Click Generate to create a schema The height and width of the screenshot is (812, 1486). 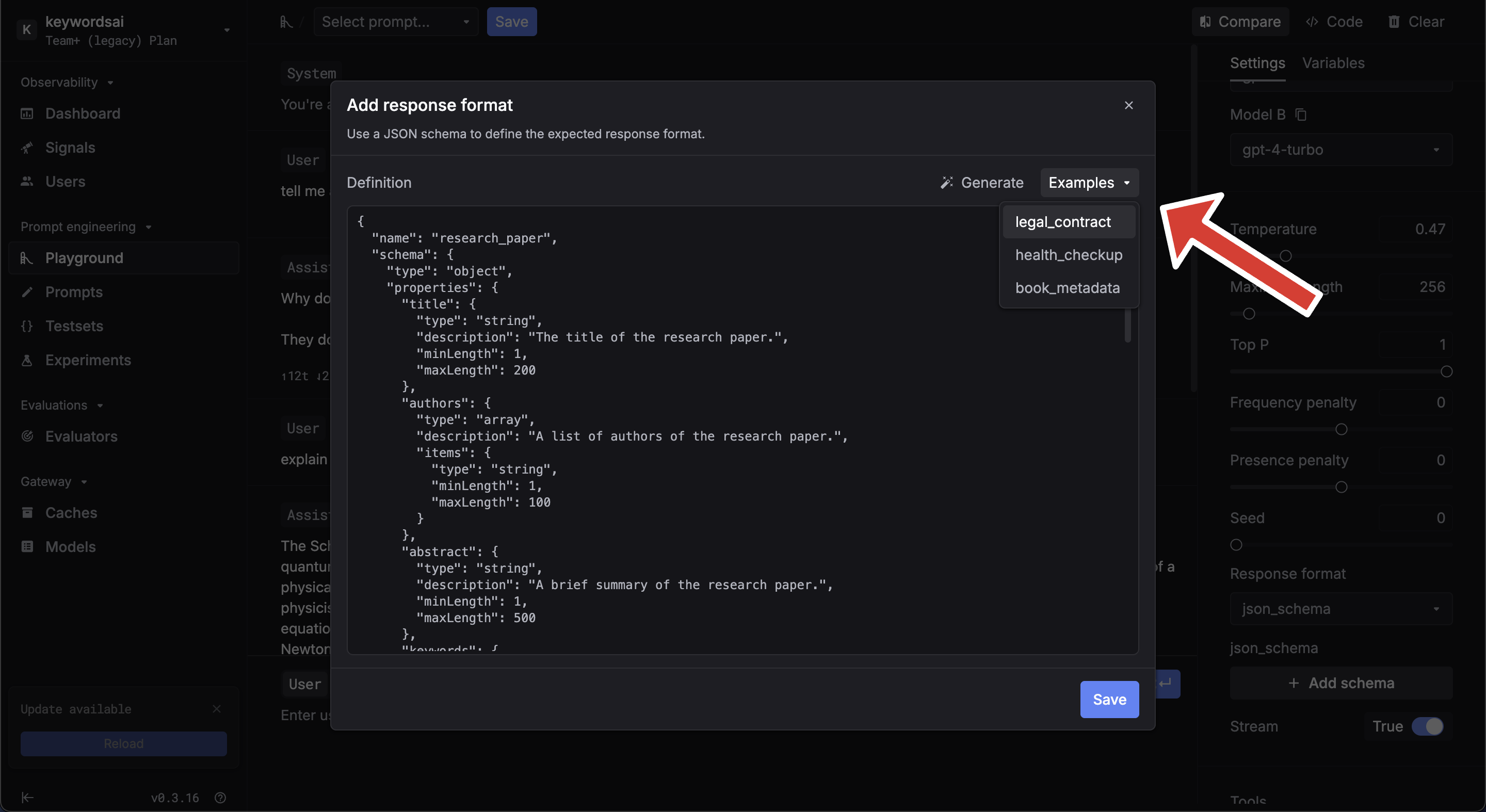point(981,183)
